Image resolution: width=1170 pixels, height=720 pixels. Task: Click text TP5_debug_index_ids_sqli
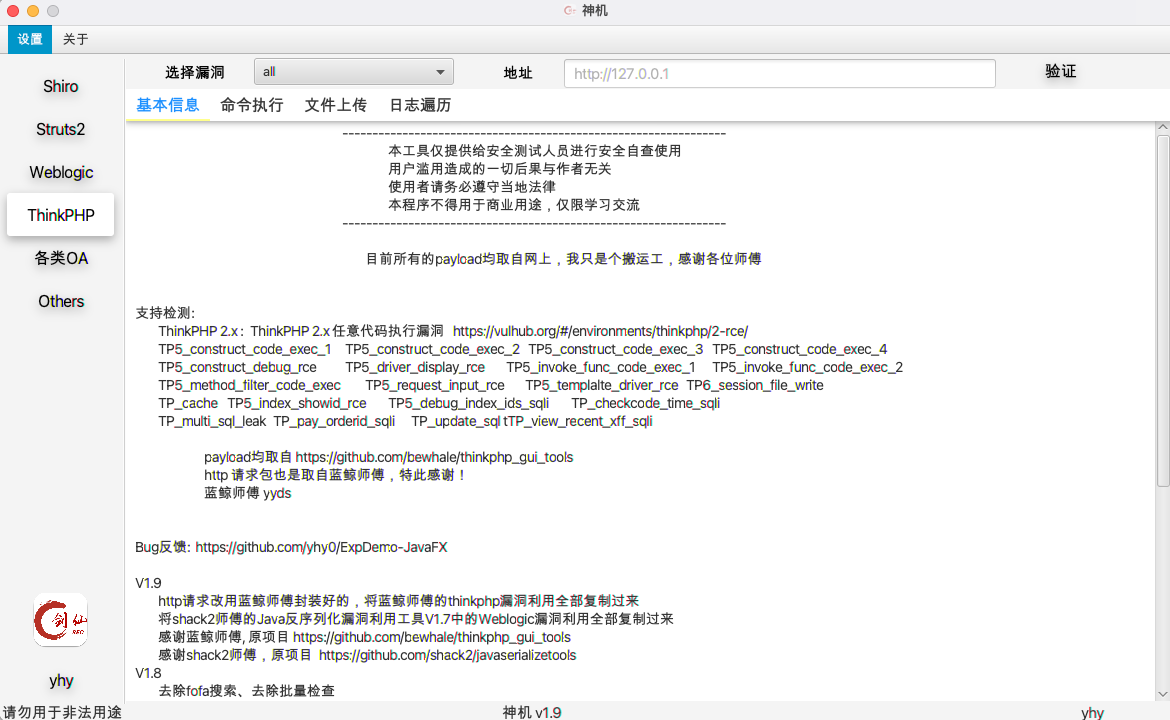coord(469,404)
